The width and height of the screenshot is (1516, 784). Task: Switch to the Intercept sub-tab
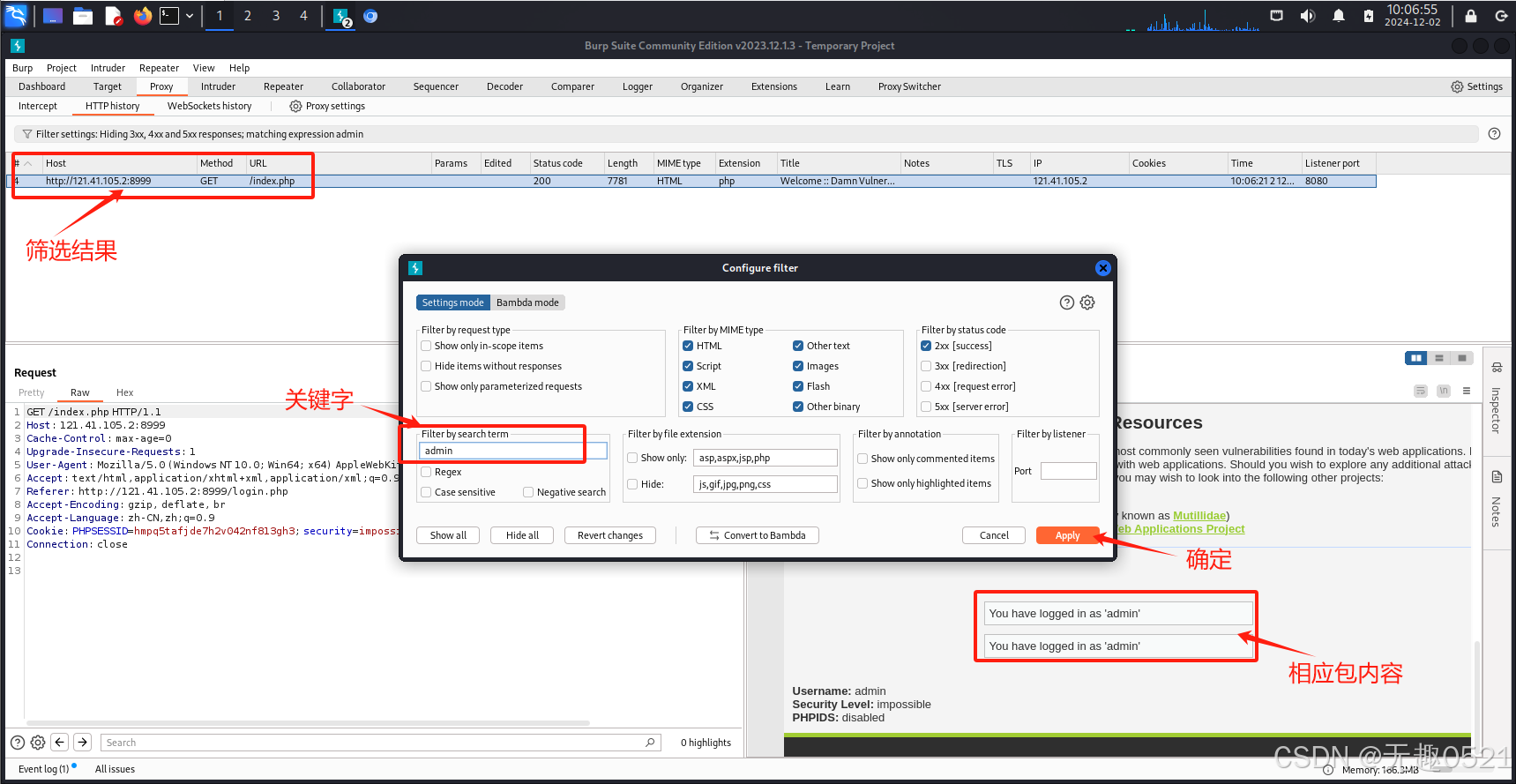pyautogui.click(x=38, y=106)
